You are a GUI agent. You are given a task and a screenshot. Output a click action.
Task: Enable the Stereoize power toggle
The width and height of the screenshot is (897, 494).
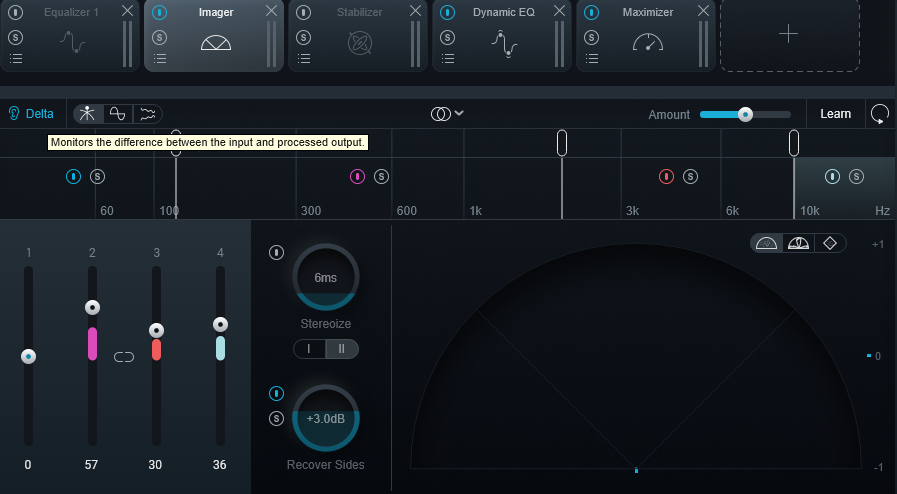coord(276,252)
